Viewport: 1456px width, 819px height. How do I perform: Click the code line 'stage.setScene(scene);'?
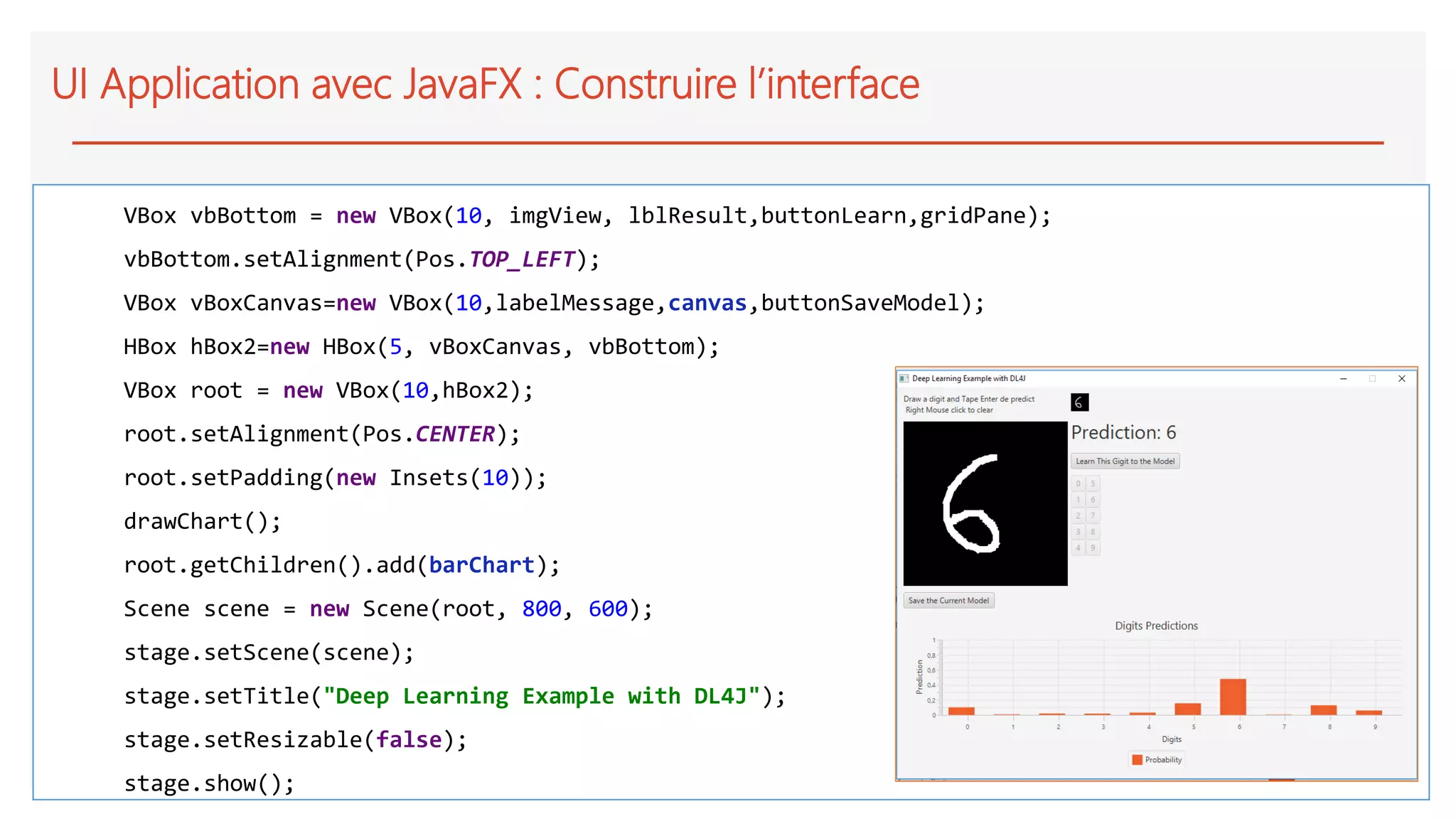tap(269, 653)
